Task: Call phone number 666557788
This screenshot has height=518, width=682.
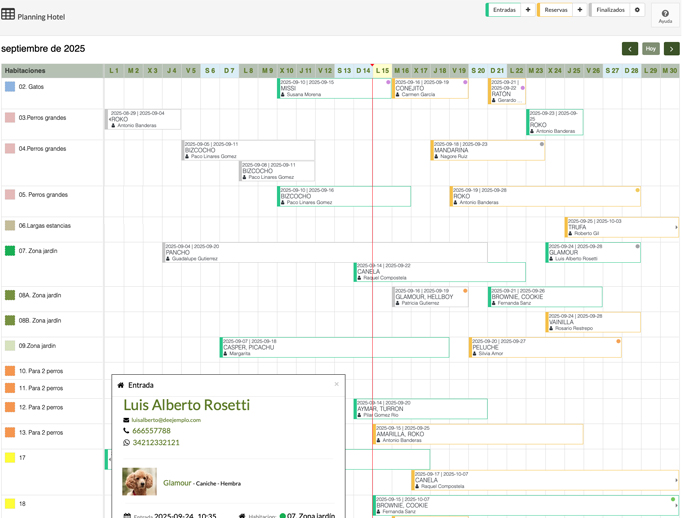Action: pos(151,431)
